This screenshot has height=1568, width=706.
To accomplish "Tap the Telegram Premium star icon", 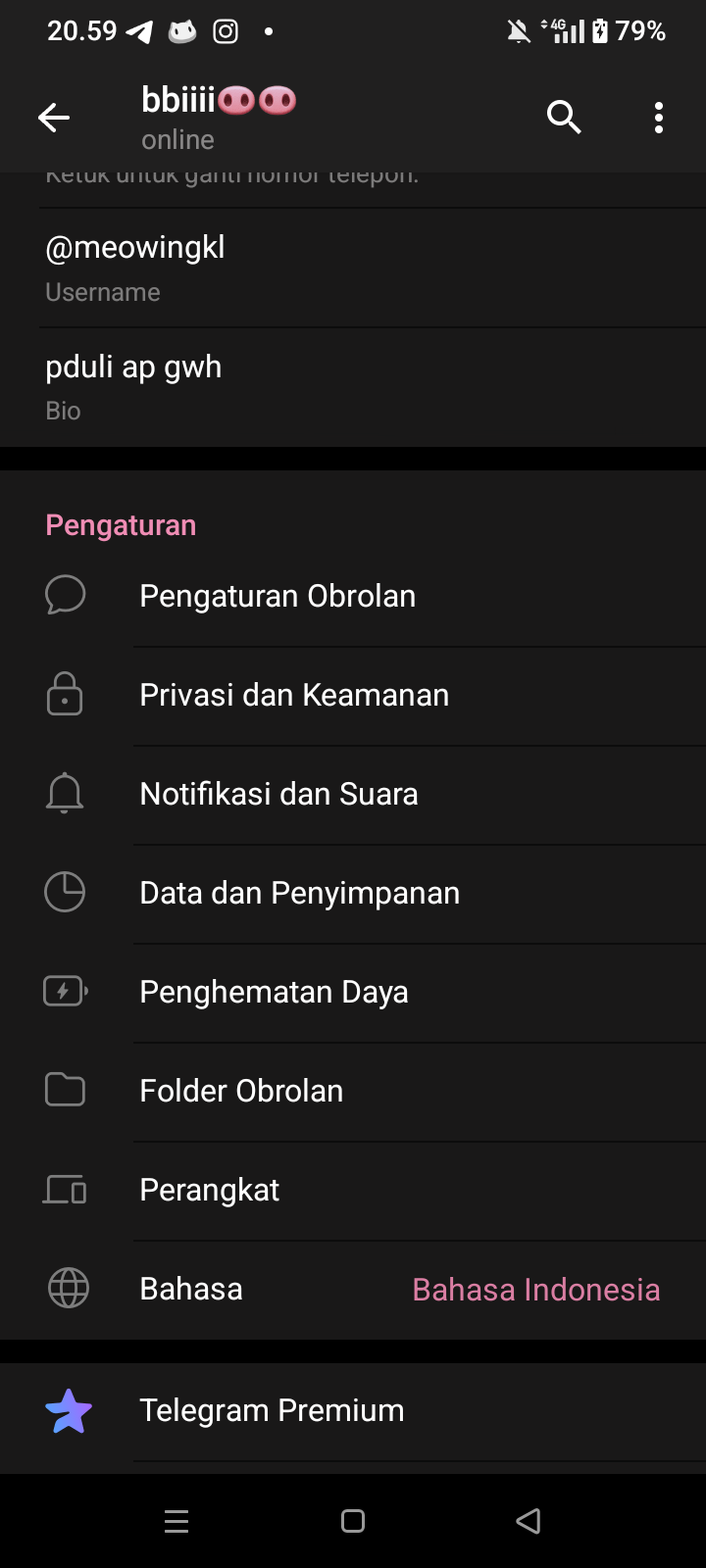I will [x=69, y=1411].
